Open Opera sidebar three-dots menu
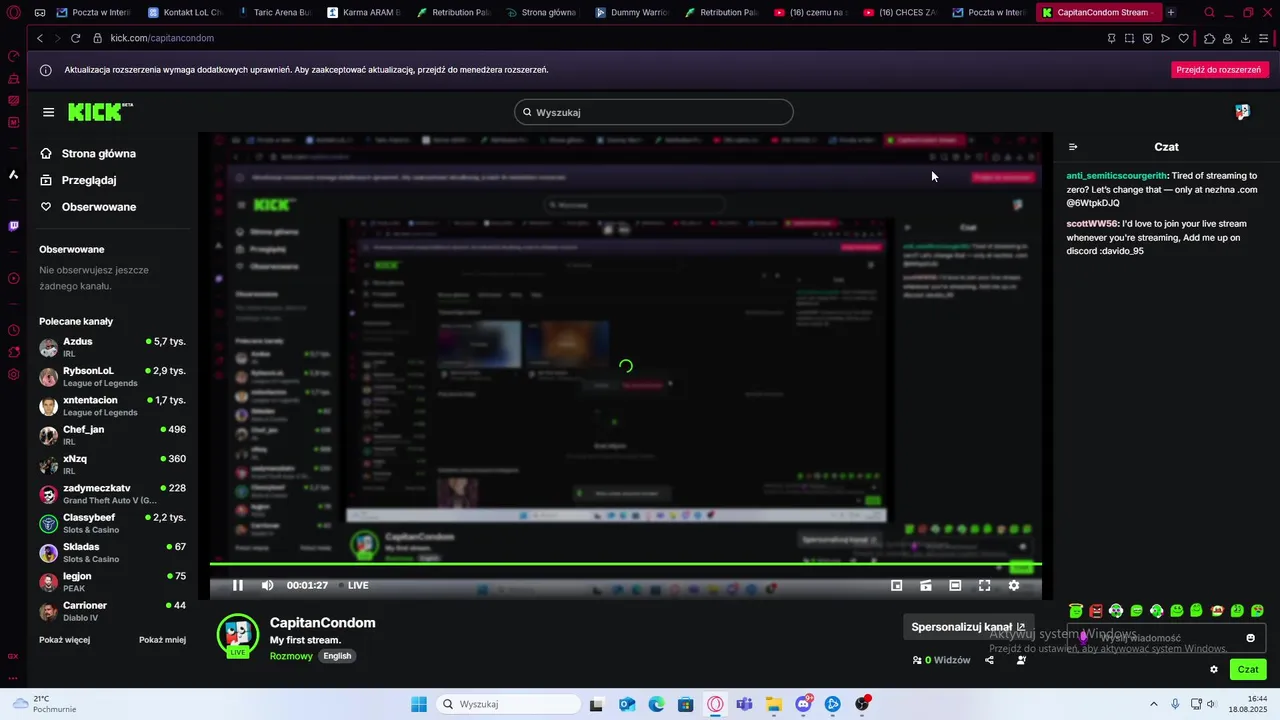Screen dimensions: 1280x720 [x=14, y=676]
